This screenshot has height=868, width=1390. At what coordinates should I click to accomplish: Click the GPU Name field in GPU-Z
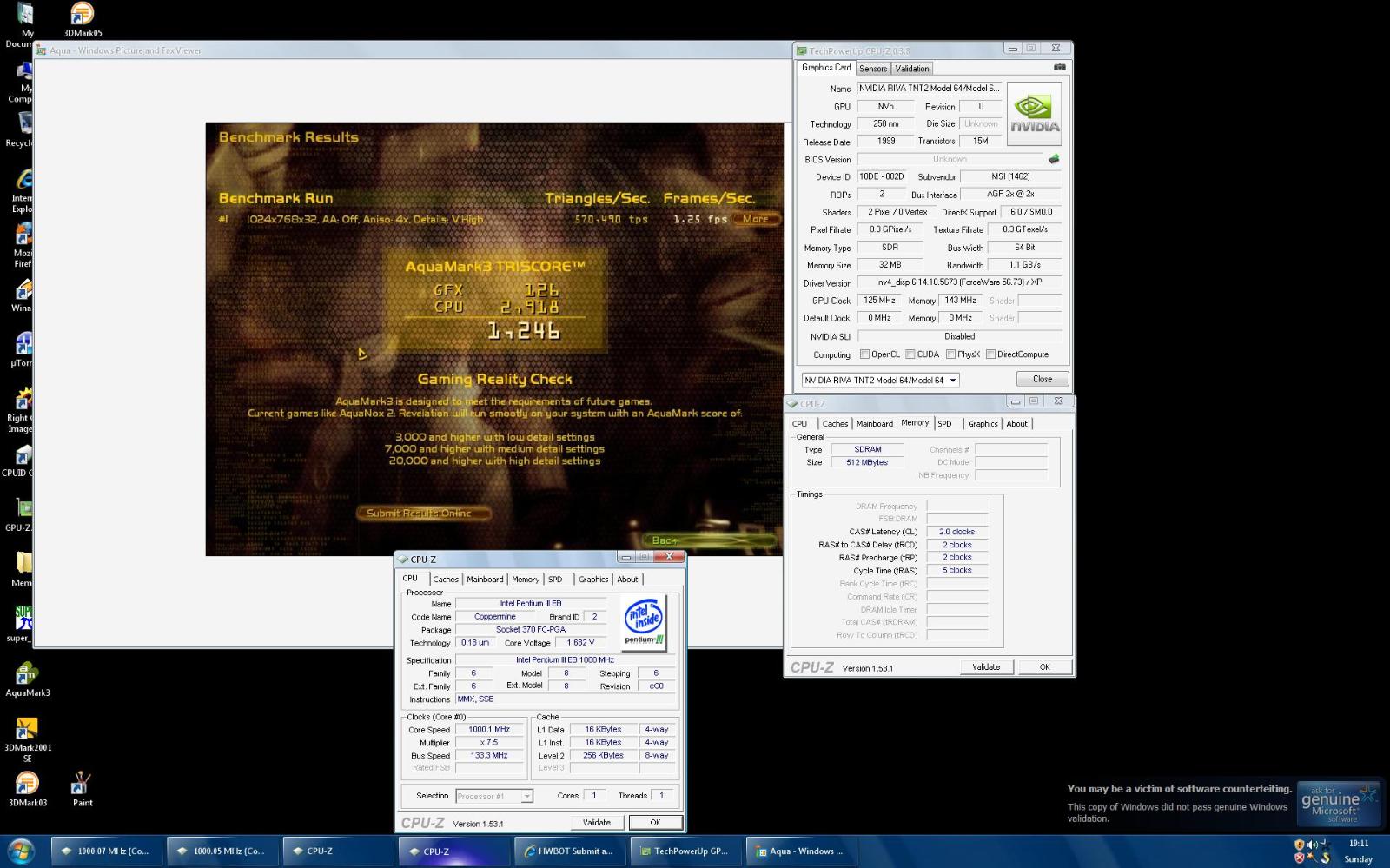pos(929,88)
